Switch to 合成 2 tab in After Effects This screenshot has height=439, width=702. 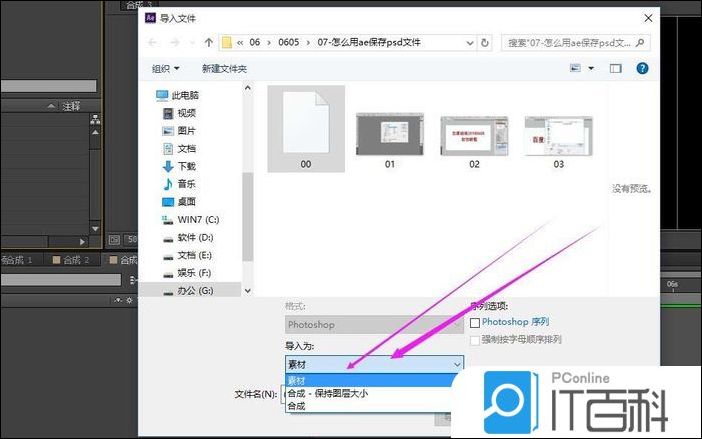point(71,260)
